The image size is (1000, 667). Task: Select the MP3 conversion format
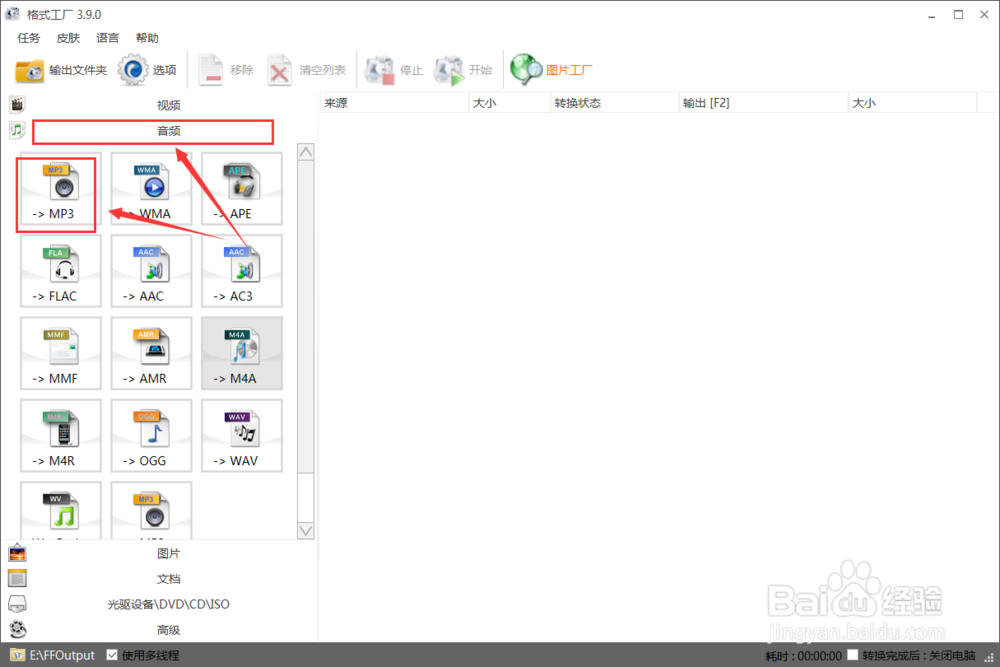click(56, 189)
